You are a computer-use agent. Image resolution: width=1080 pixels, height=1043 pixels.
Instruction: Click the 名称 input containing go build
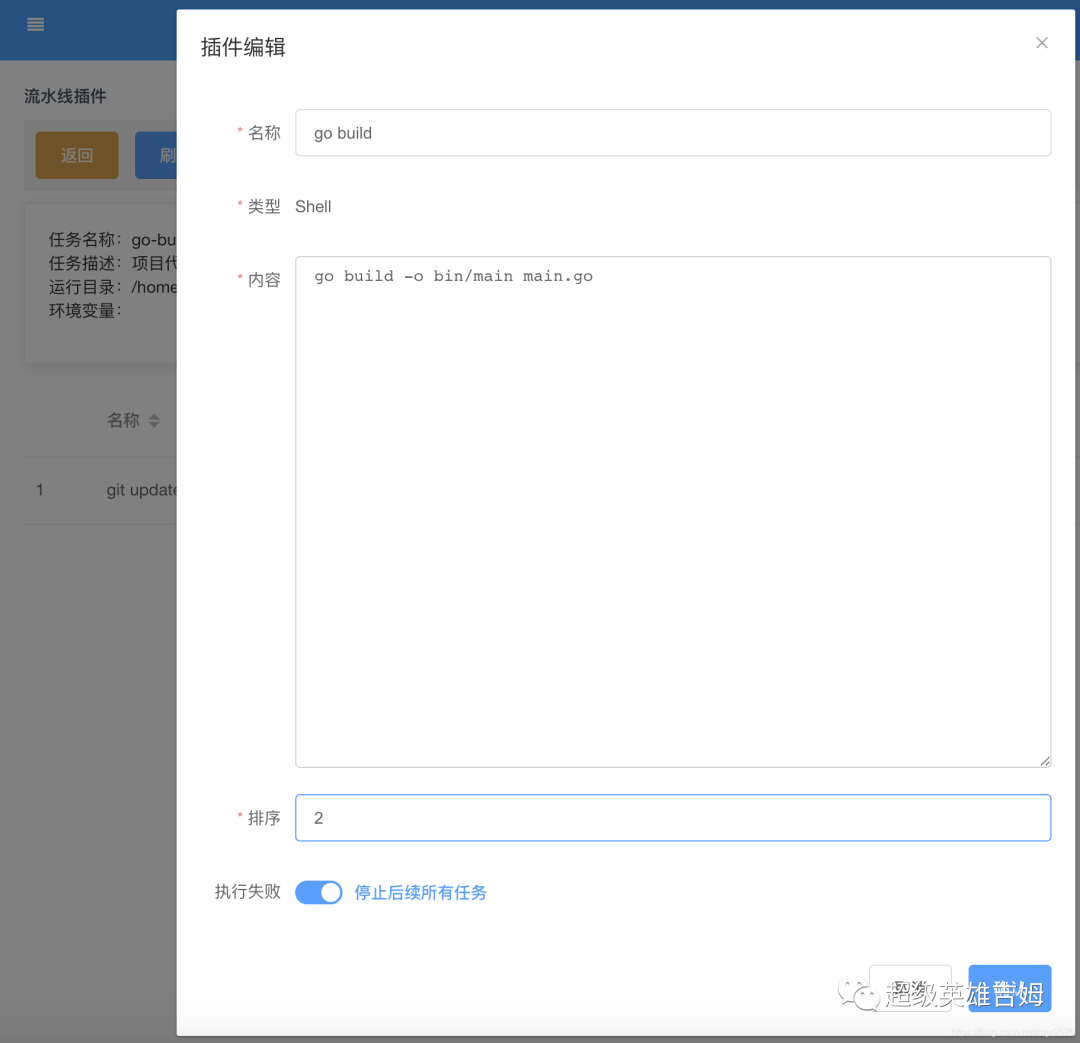click(672, 133)
